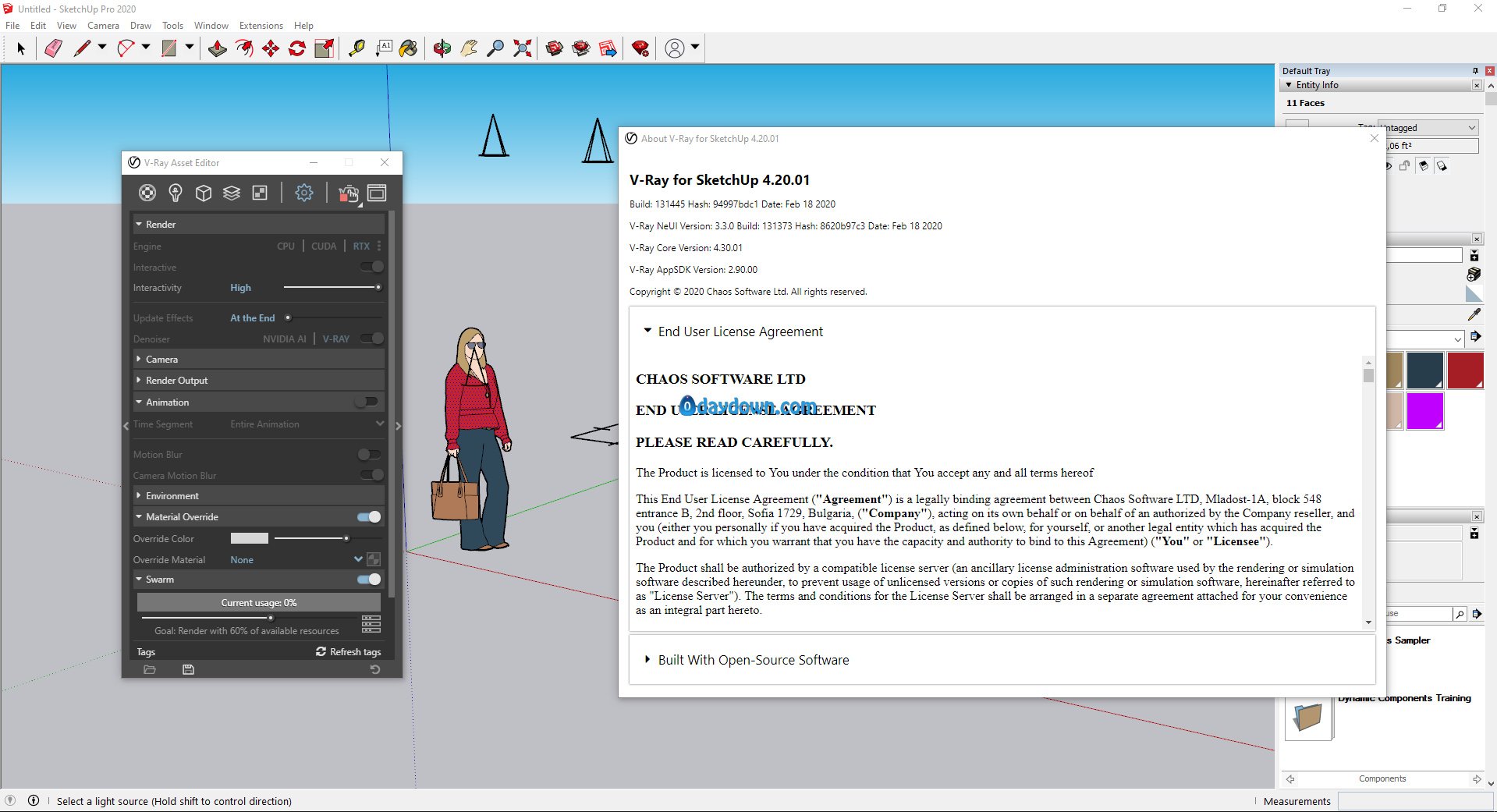
Task: Open V-Ray Lights tab in Asset Editor
Action: [x=176, y=193]
